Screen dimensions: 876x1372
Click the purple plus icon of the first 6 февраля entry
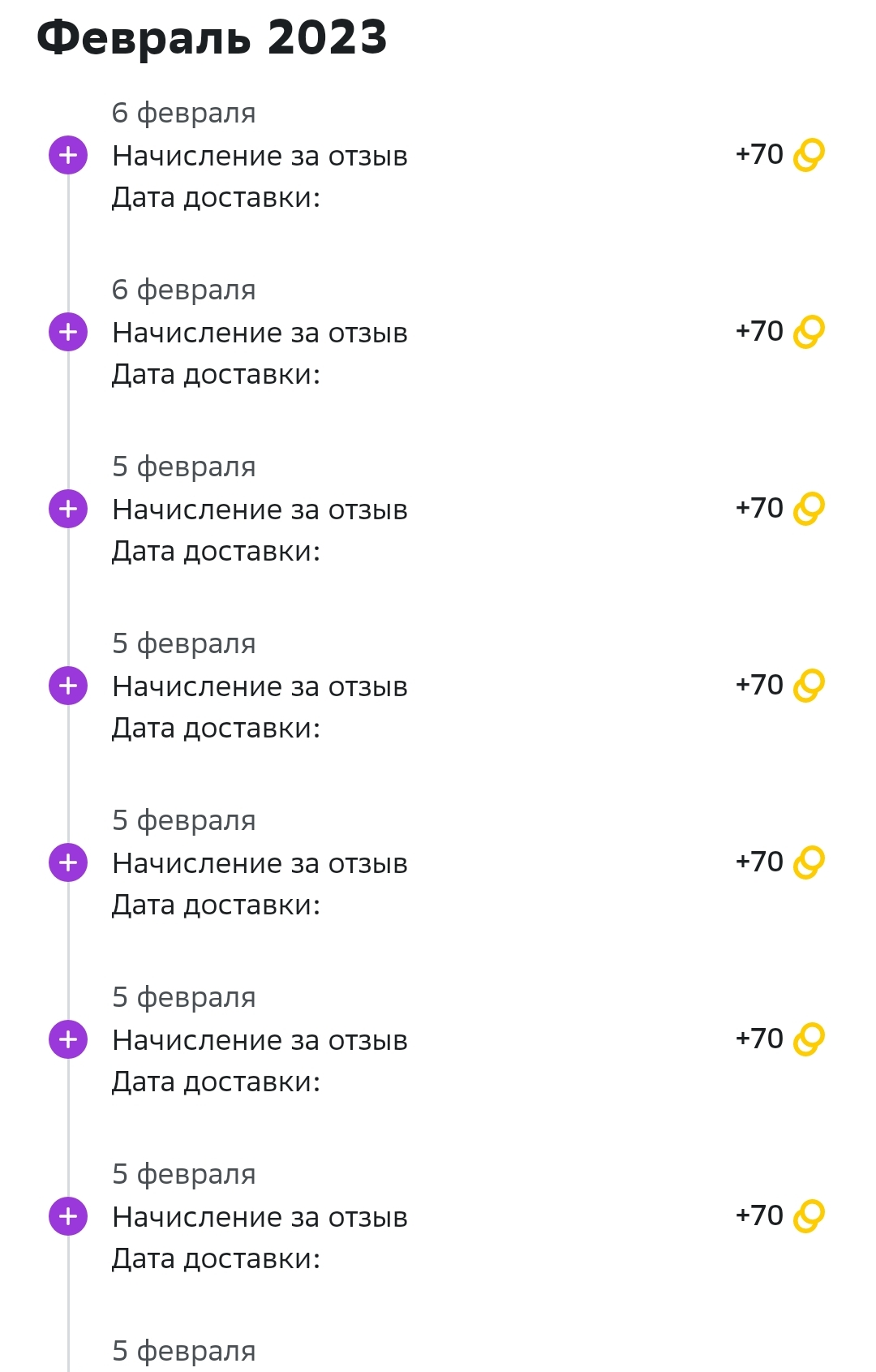[x=68, y=155]
